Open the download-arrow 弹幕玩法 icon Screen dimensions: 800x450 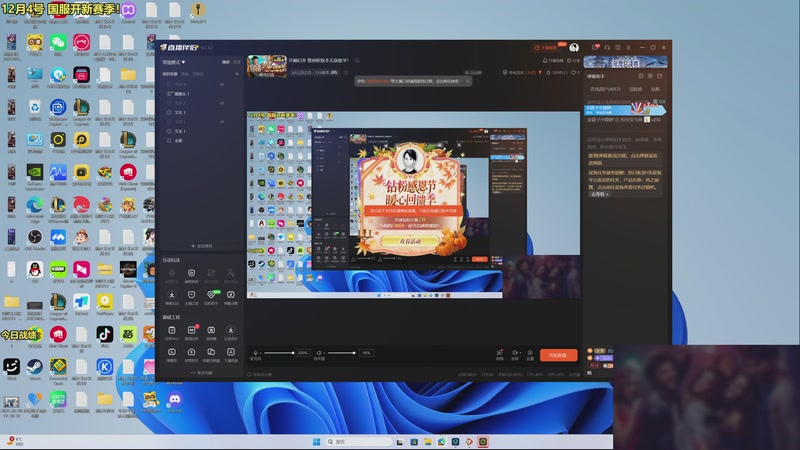pos(172,297)
